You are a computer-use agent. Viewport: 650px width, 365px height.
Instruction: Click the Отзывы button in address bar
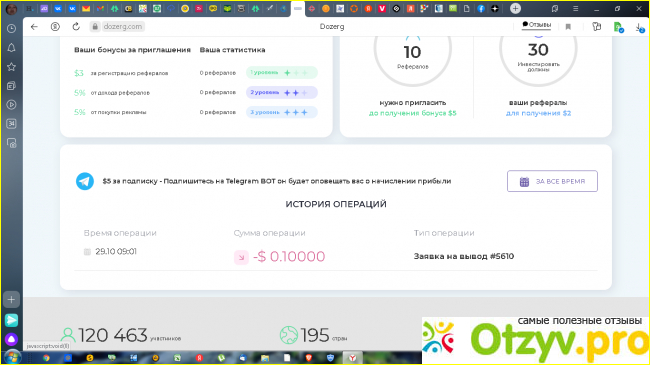click(536, 25)
